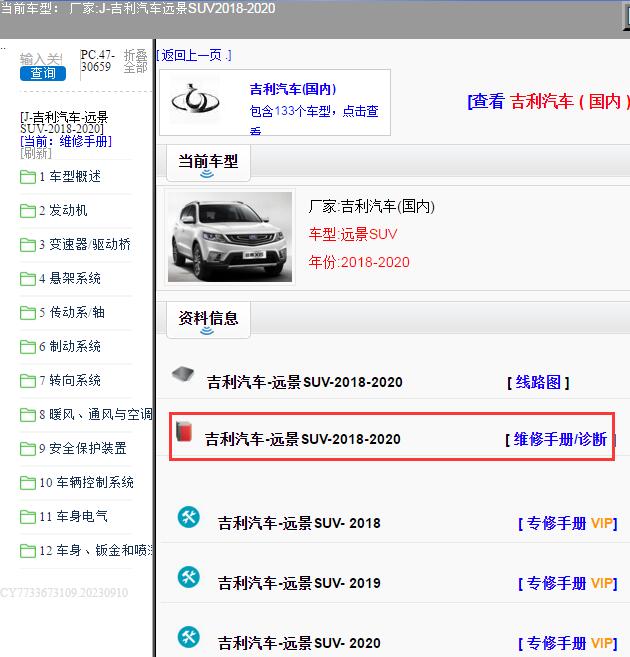Select the 资料信息 tab header
630x657 pixels.
[x=208, y=319]
